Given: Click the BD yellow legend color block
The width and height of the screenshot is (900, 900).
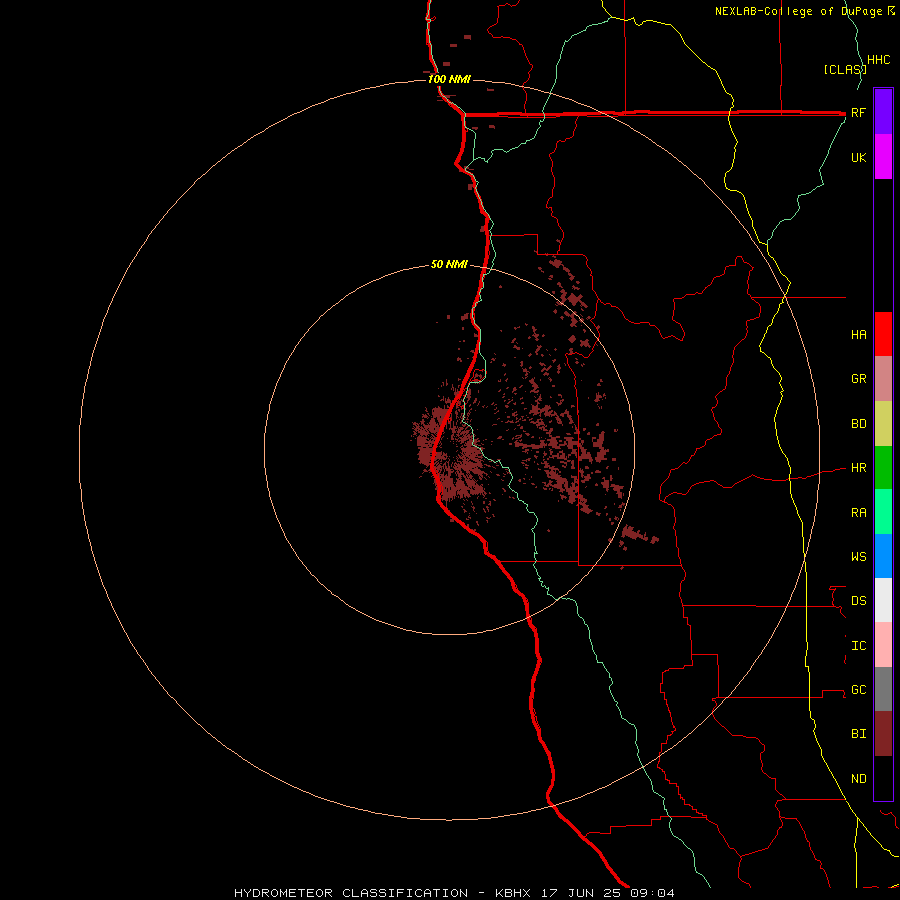Looking at the screenshot, I should point(883,424).
